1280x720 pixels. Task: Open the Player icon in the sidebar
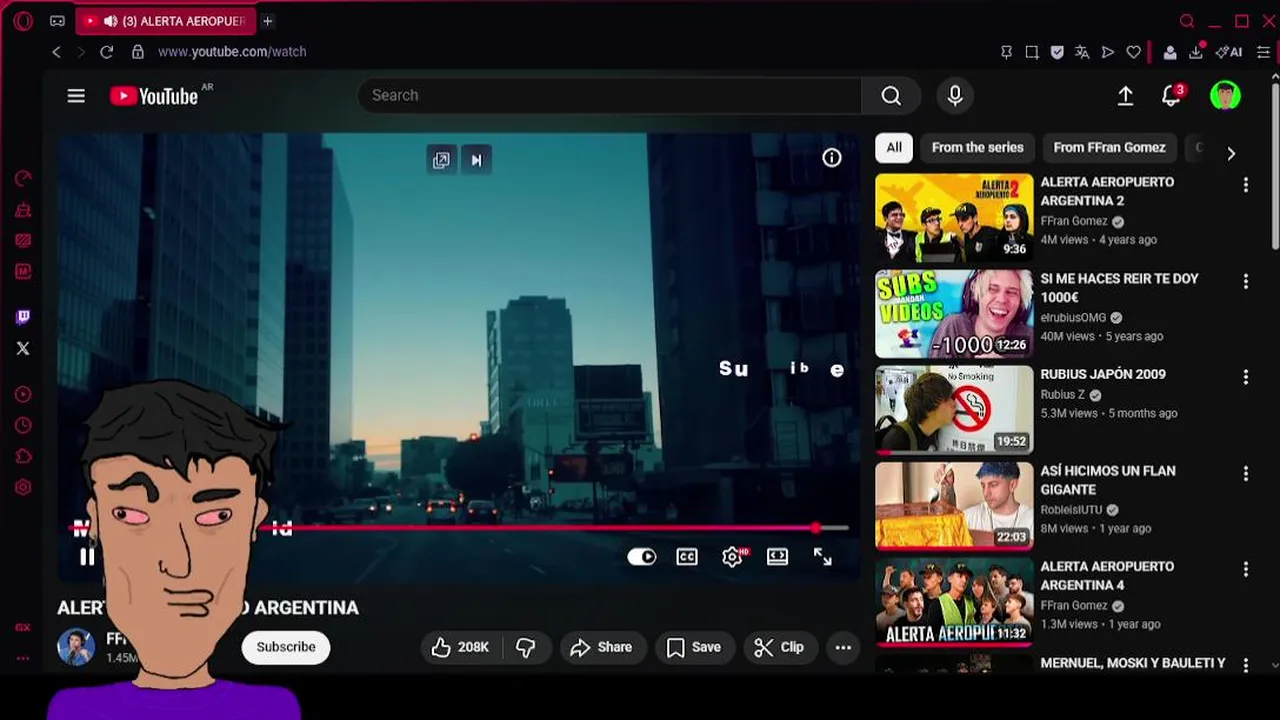coord(23,394)
